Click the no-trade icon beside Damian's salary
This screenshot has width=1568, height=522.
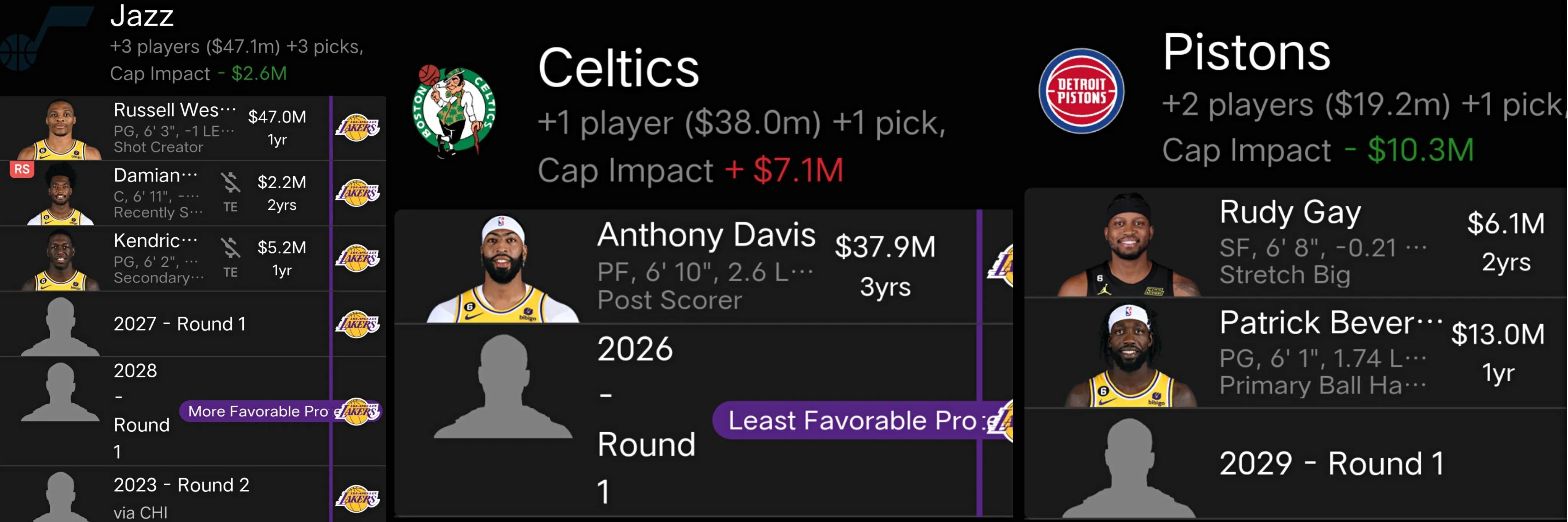(x=230, y=182)
